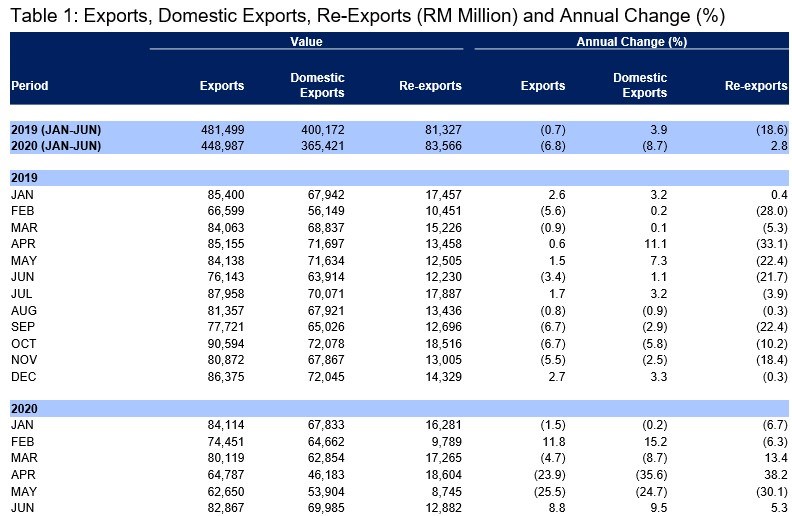Click the table title "Table 1" heading
Screen dimensions: 792x516
click(367, 16)
